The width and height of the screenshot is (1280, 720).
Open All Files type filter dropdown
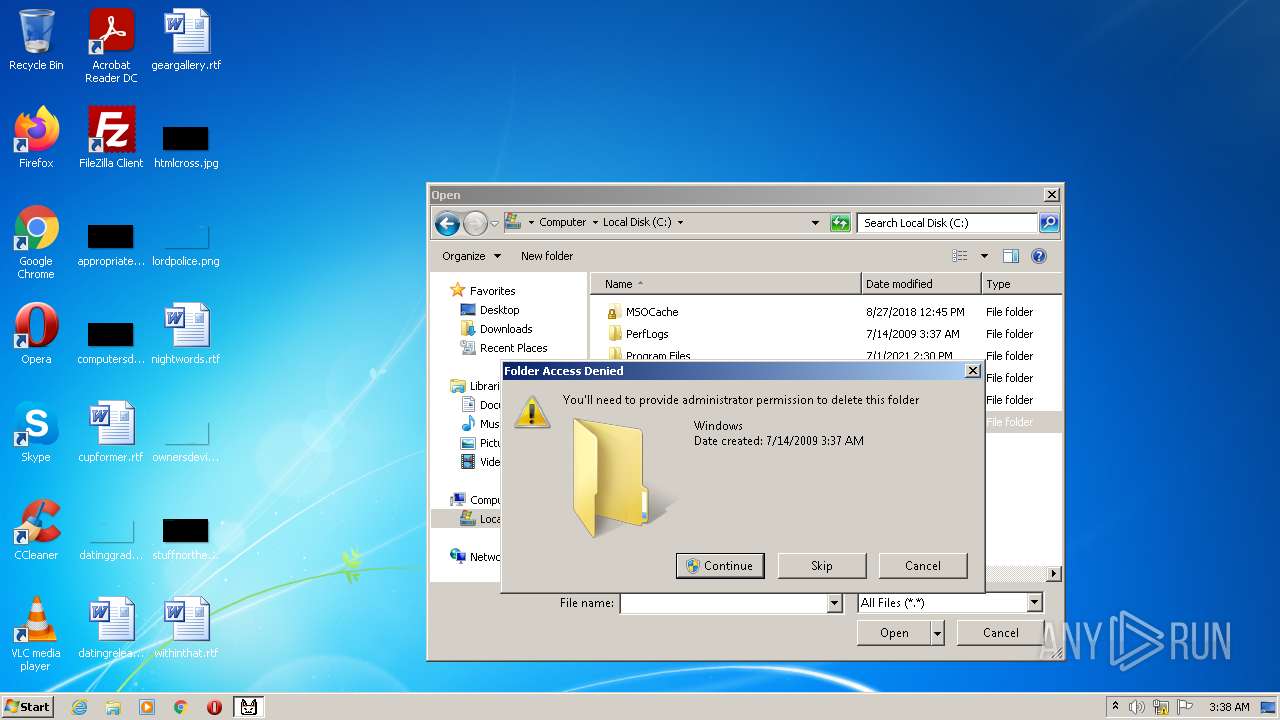click(1034, 603)
